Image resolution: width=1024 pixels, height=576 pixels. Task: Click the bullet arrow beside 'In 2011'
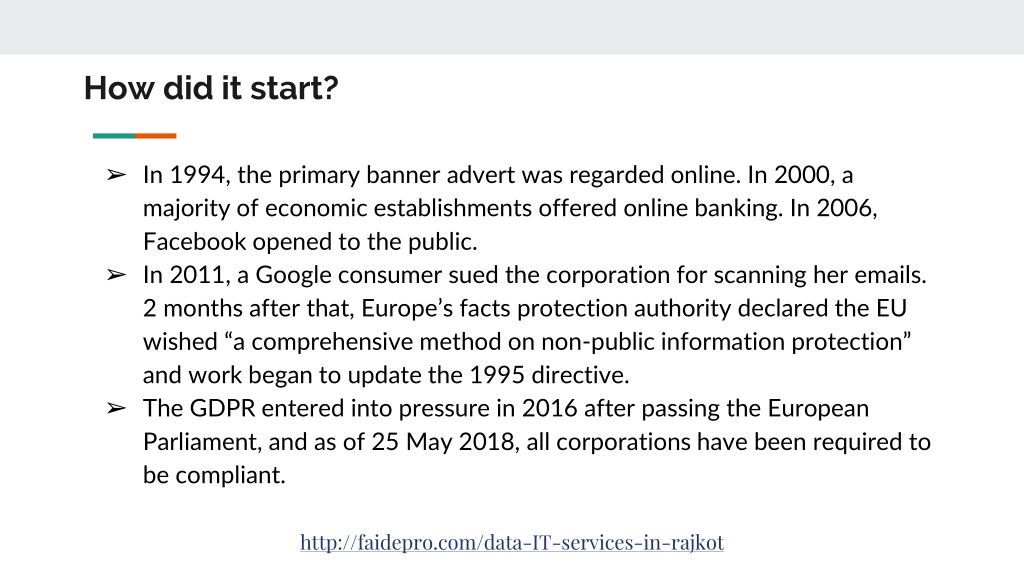click(116, 275)
